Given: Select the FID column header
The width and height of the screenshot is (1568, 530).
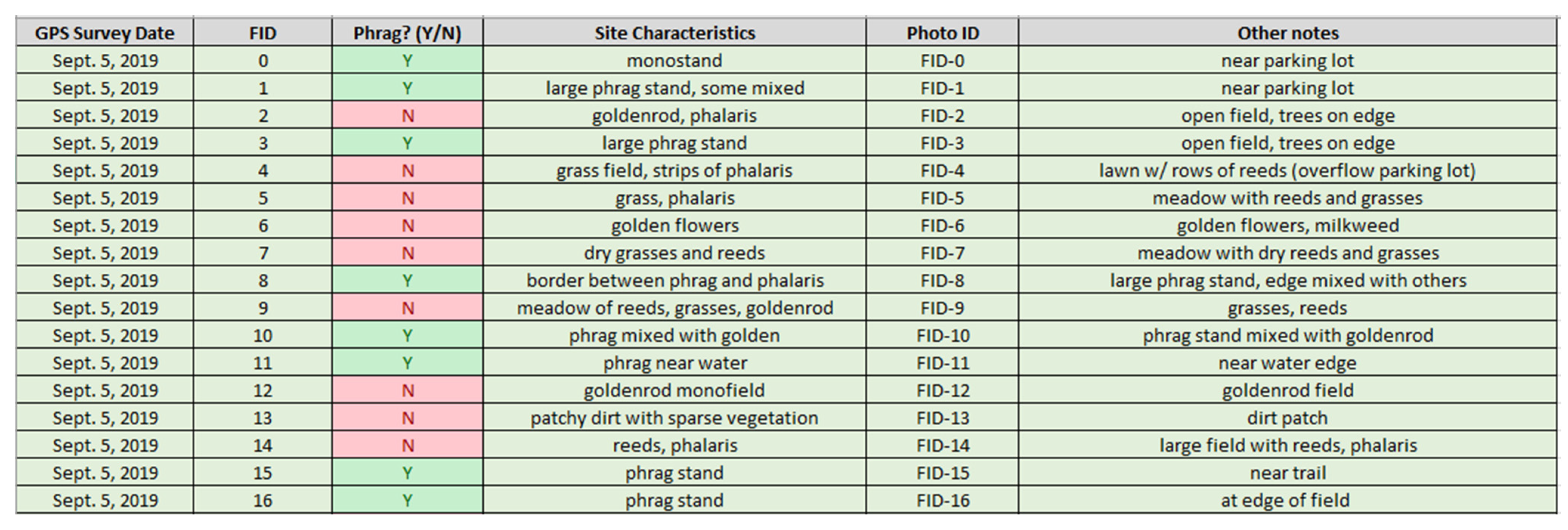Looking at the screenshot, I should pos(262,33).
